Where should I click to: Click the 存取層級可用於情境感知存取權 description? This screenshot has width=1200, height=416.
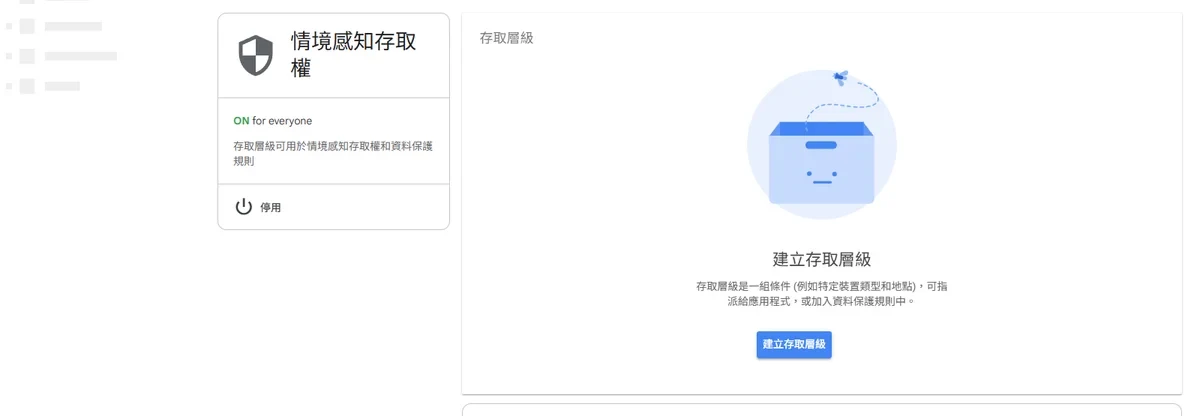333,153
